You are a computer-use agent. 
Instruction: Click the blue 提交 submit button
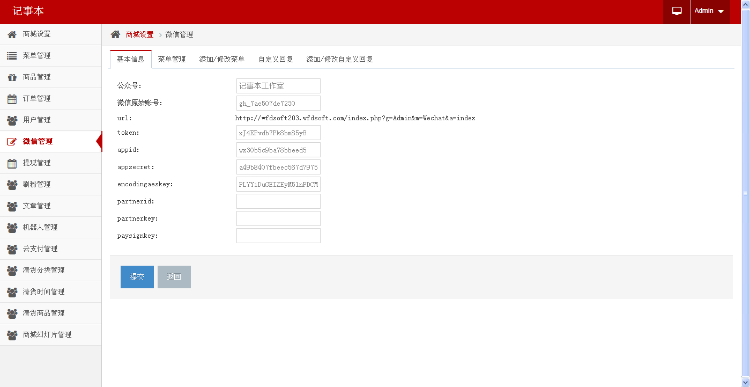[137, 277]
